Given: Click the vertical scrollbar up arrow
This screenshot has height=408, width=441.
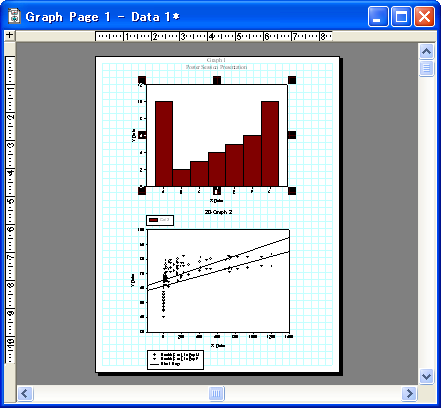Looking at the screenshot, I should (x=426, y=51).
